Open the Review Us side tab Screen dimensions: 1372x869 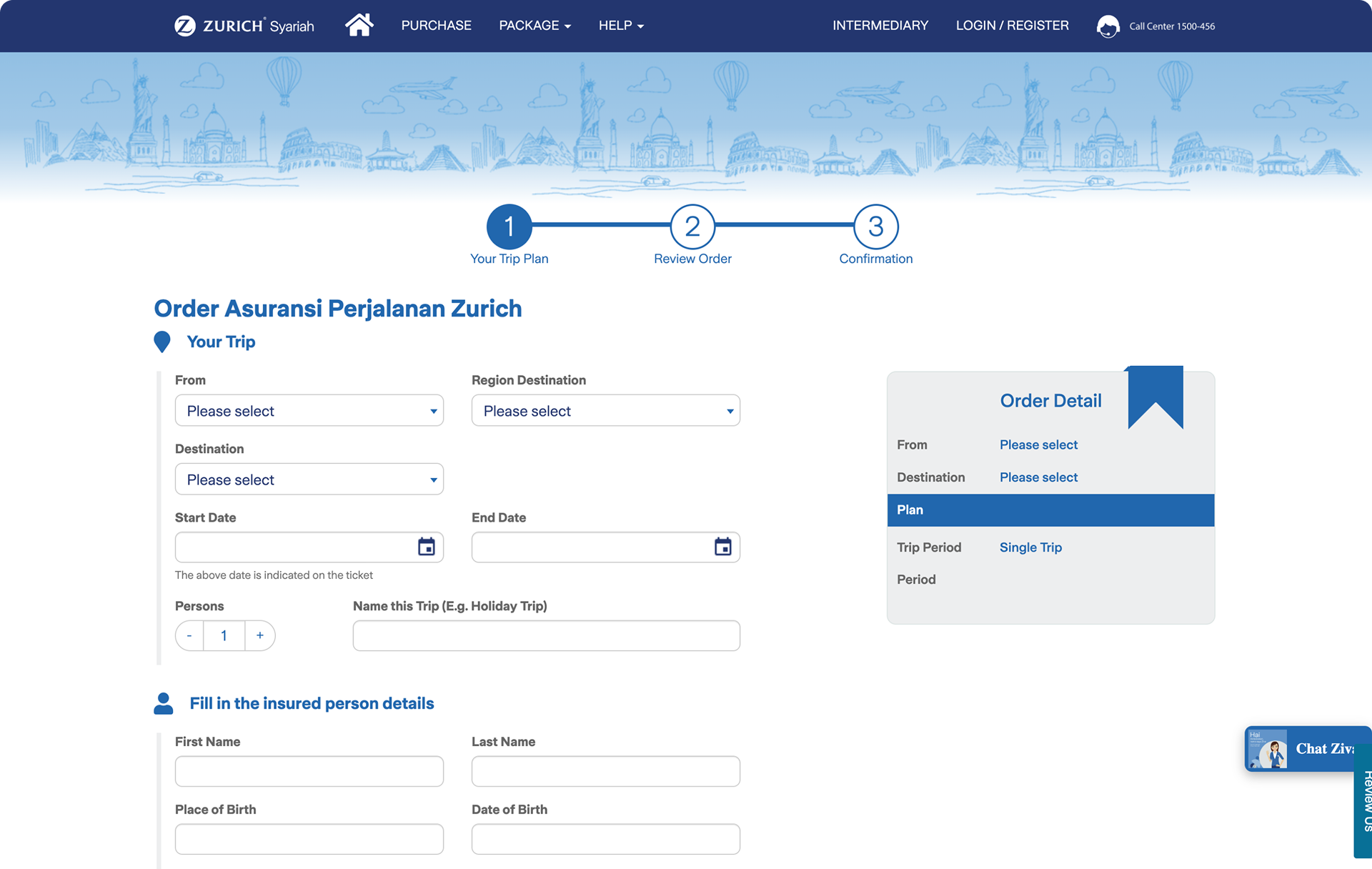coord(1364,801)
